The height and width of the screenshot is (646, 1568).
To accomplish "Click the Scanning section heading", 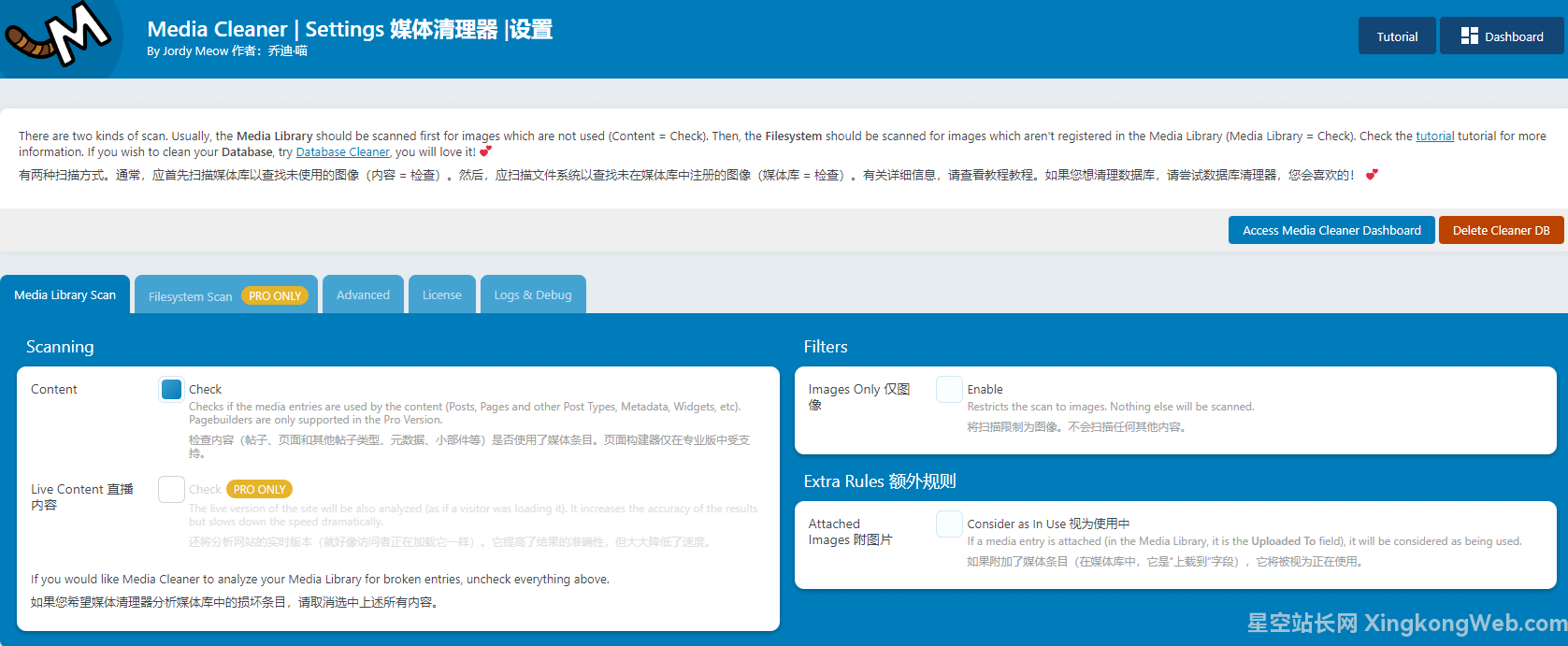I will coord(60,347).
